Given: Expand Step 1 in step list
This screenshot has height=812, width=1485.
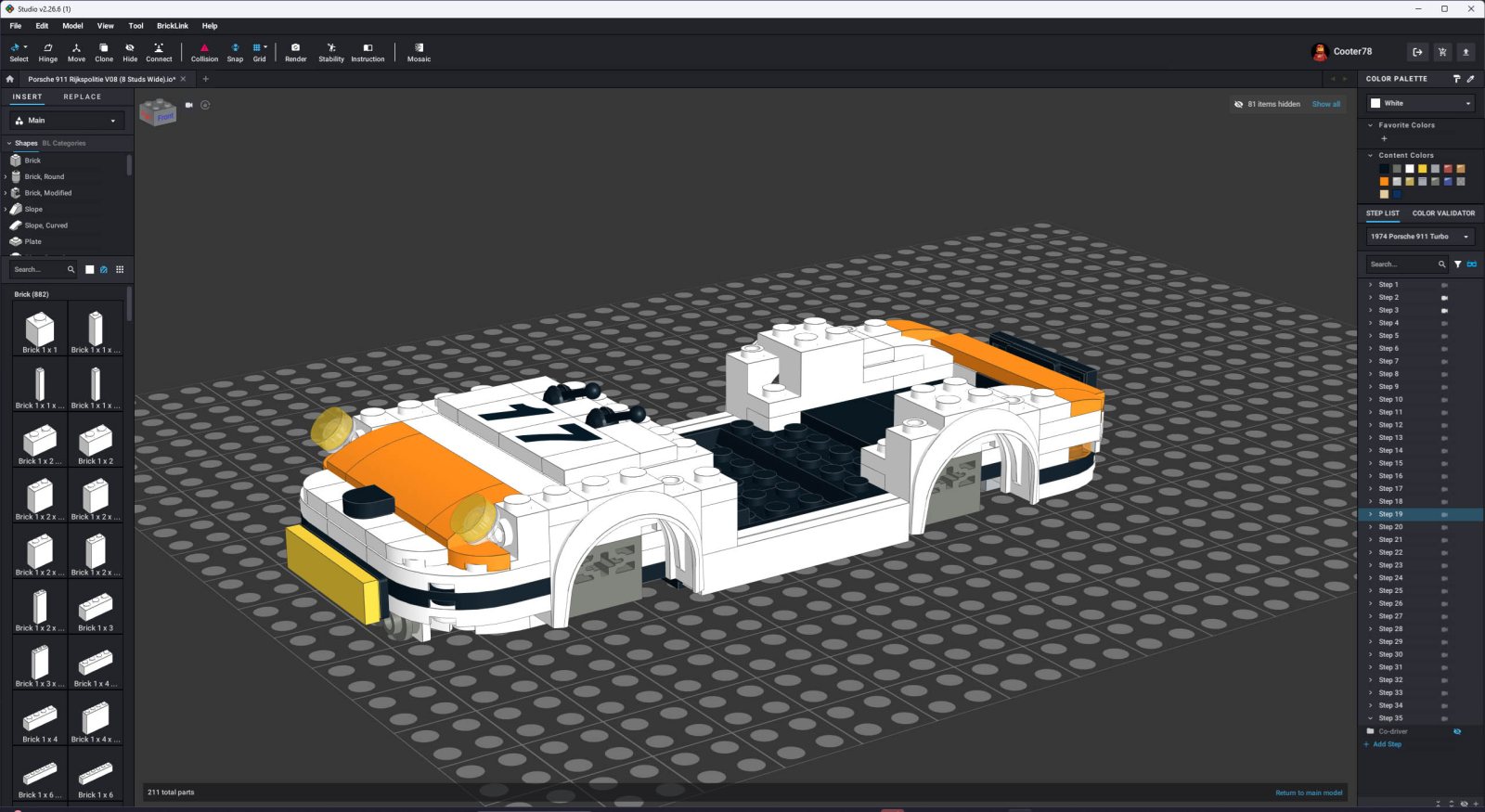Looking at the screenshot, I should tap(1371, 285).
